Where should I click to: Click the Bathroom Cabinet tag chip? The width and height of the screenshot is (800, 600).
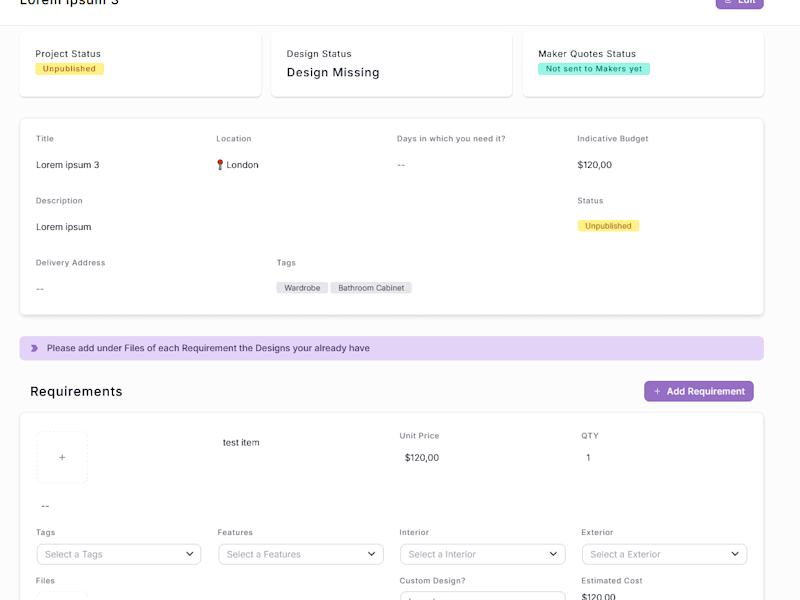[x=371, y=288]
